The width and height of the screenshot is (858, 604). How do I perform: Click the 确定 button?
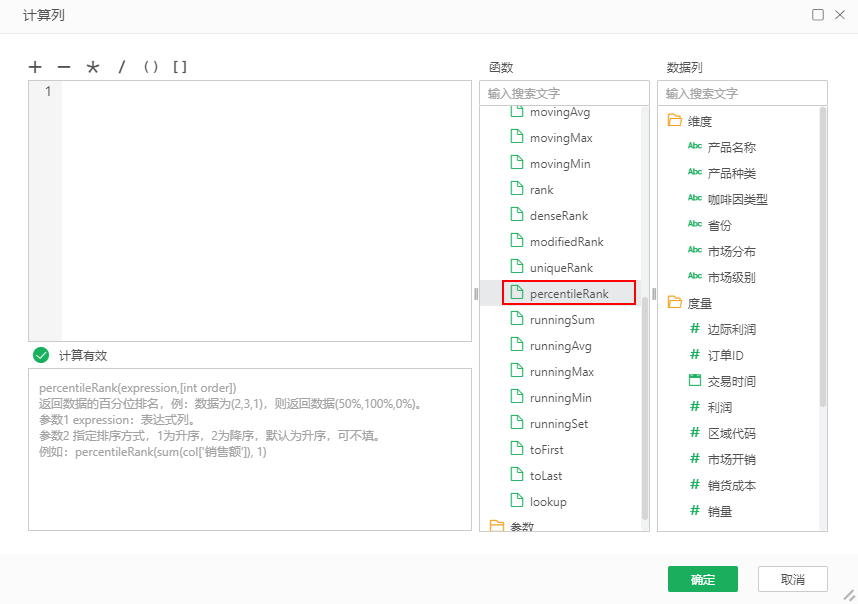[702, 579]
